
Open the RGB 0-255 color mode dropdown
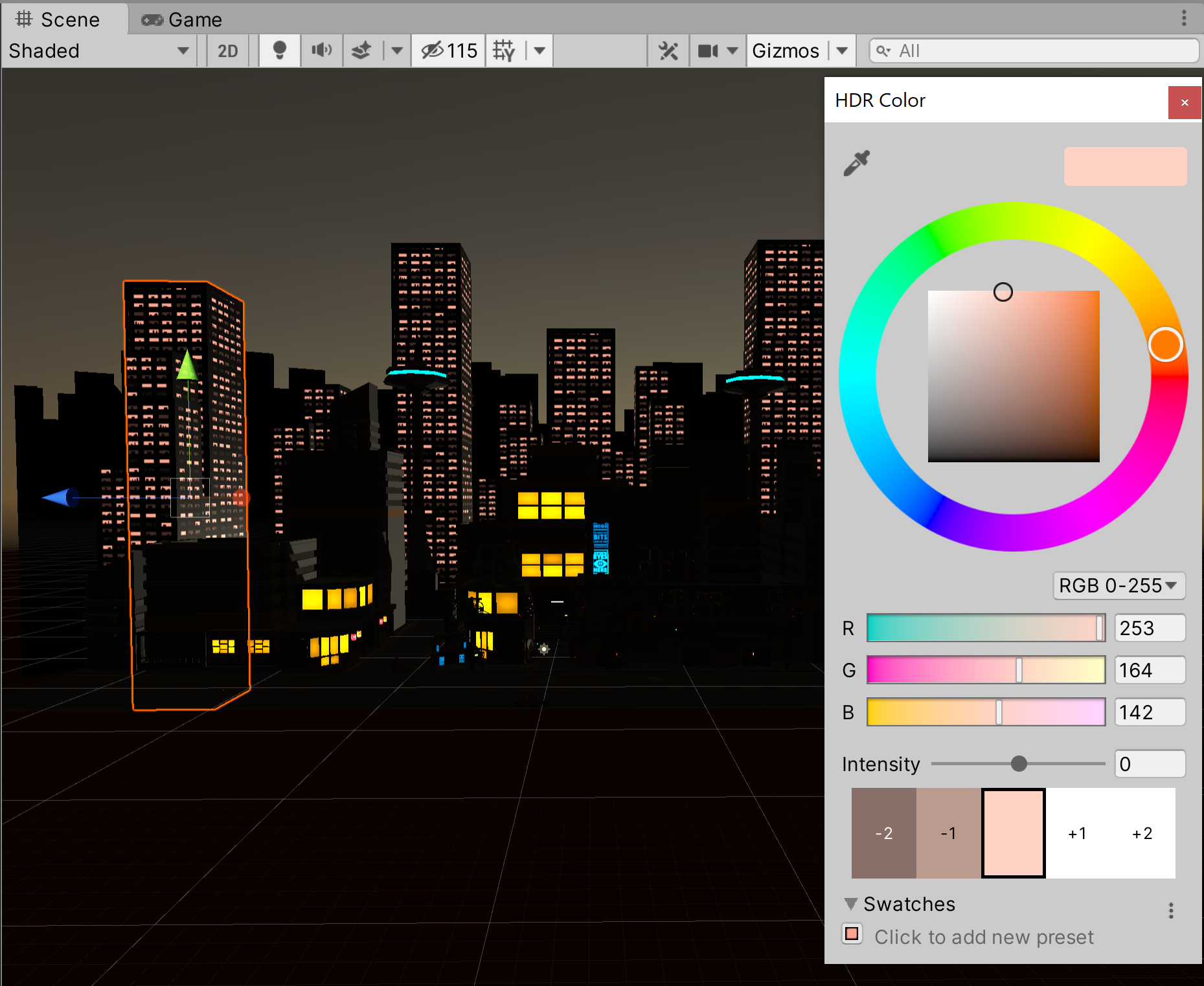click(1119, 585)
